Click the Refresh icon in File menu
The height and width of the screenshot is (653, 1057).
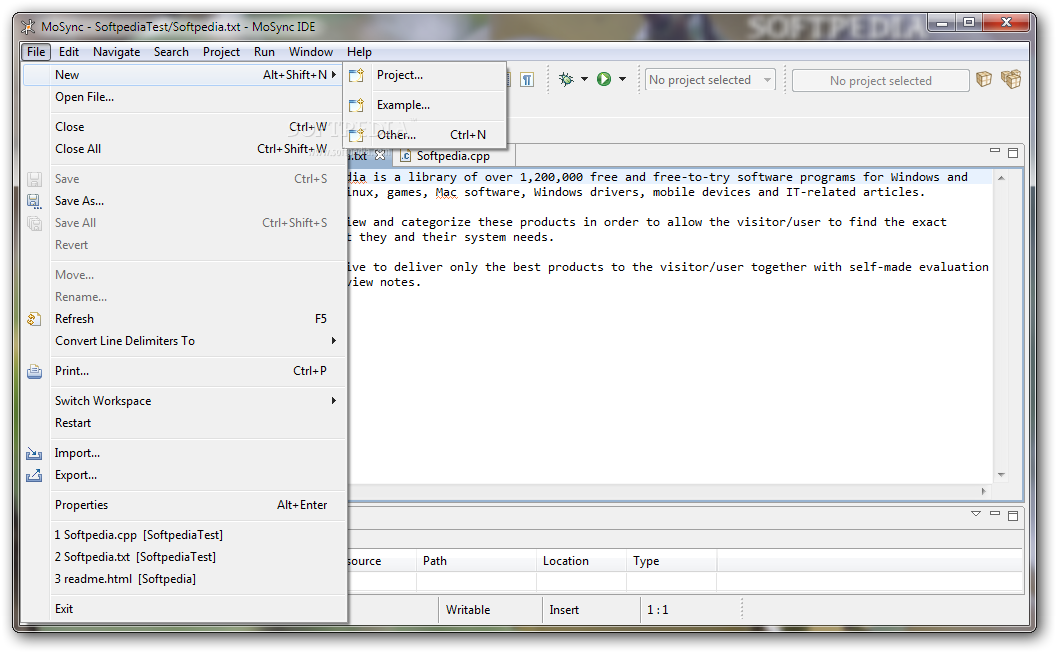[x=34, y=319]
